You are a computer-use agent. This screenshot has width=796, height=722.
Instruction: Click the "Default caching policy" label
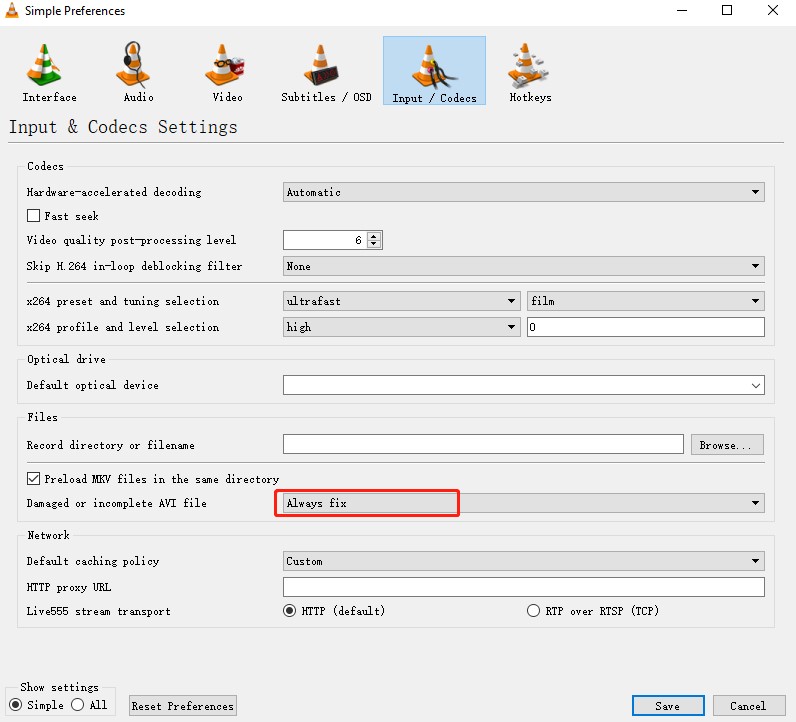point(93,561)
